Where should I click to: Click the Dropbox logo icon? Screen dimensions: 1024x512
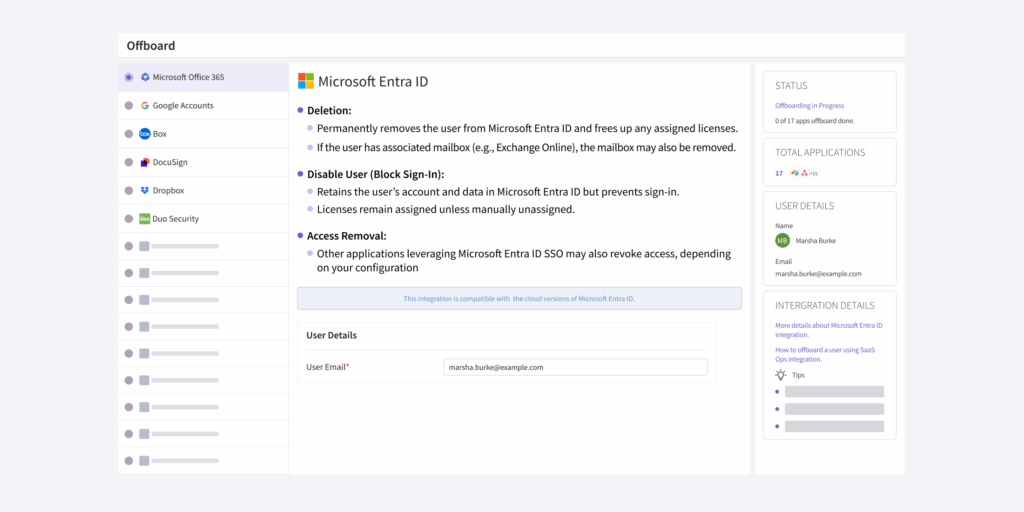pyautogui.click(x=145, y=191)
